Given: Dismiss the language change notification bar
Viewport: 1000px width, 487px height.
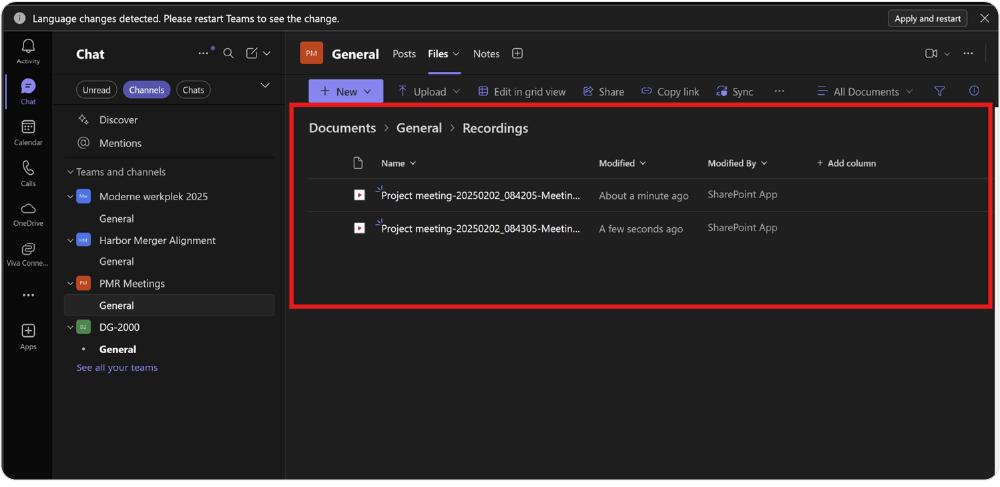Looking at the screenshot, I should [x=984, y=18].
